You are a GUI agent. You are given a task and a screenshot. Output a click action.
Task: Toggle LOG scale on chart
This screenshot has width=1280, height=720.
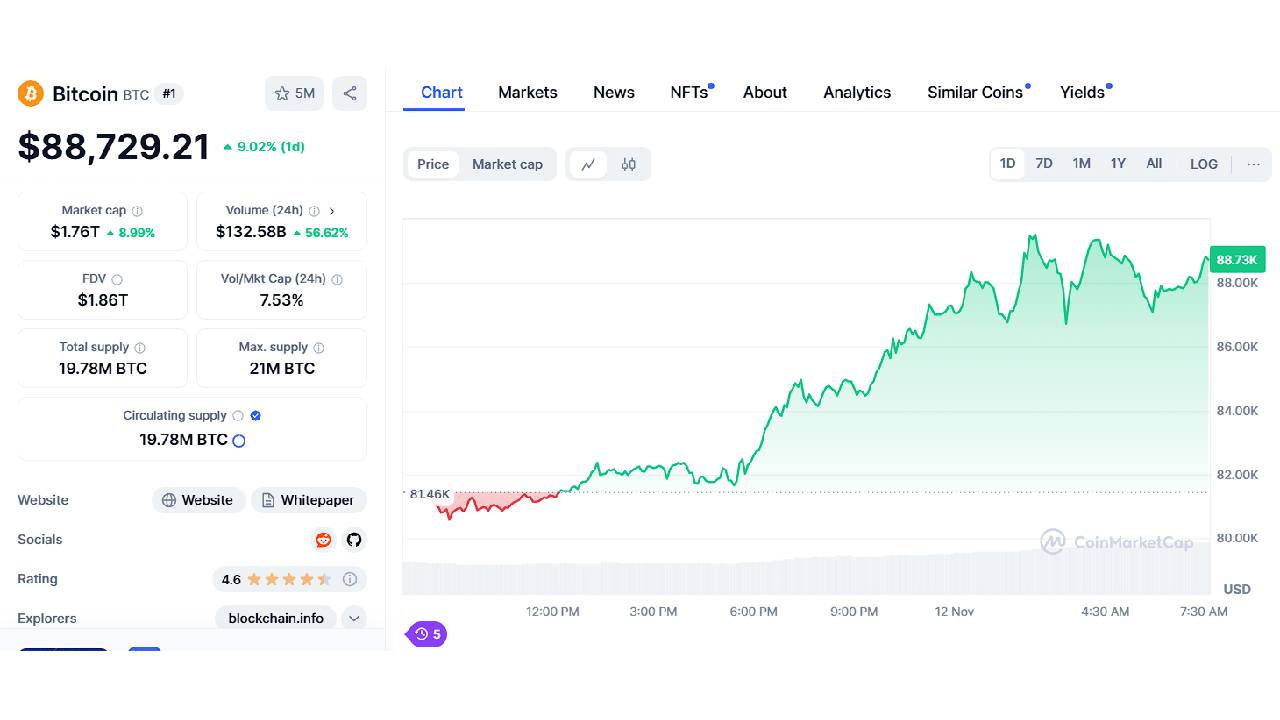click(x=1204, y=164)
